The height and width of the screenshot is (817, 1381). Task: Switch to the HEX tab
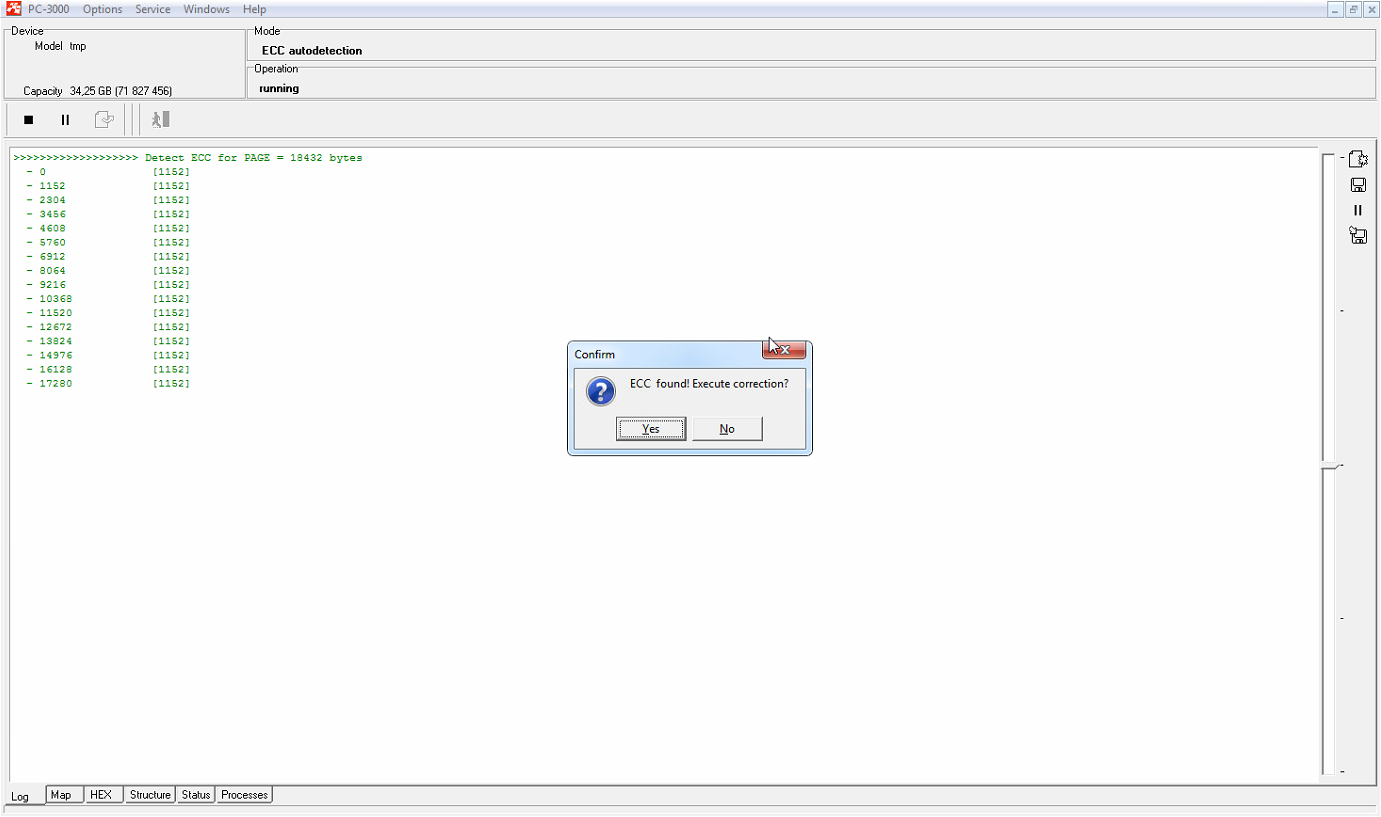click(x=101, y=795)
